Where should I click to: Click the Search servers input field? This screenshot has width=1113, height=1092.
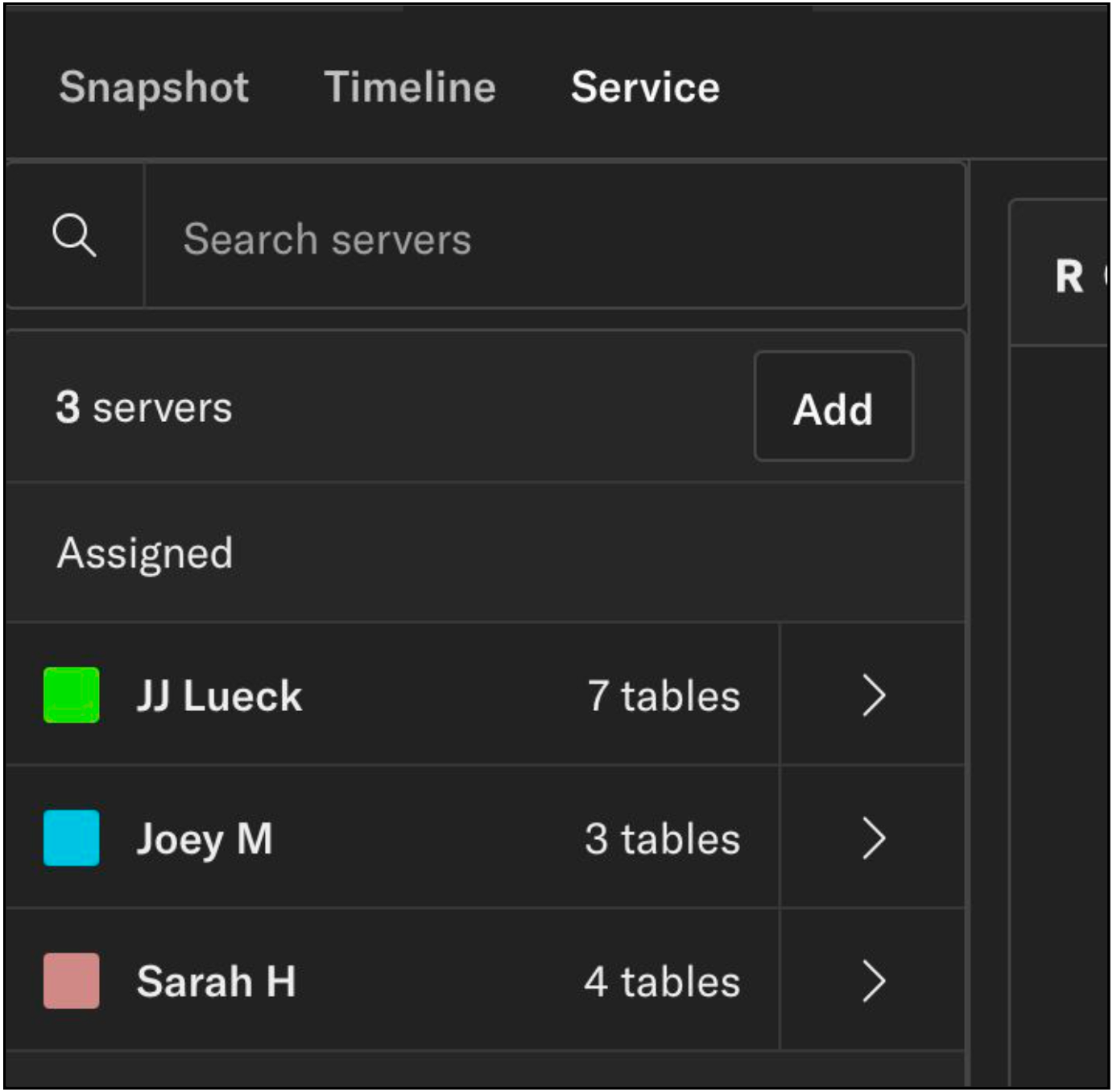click(x=483, y=236)
